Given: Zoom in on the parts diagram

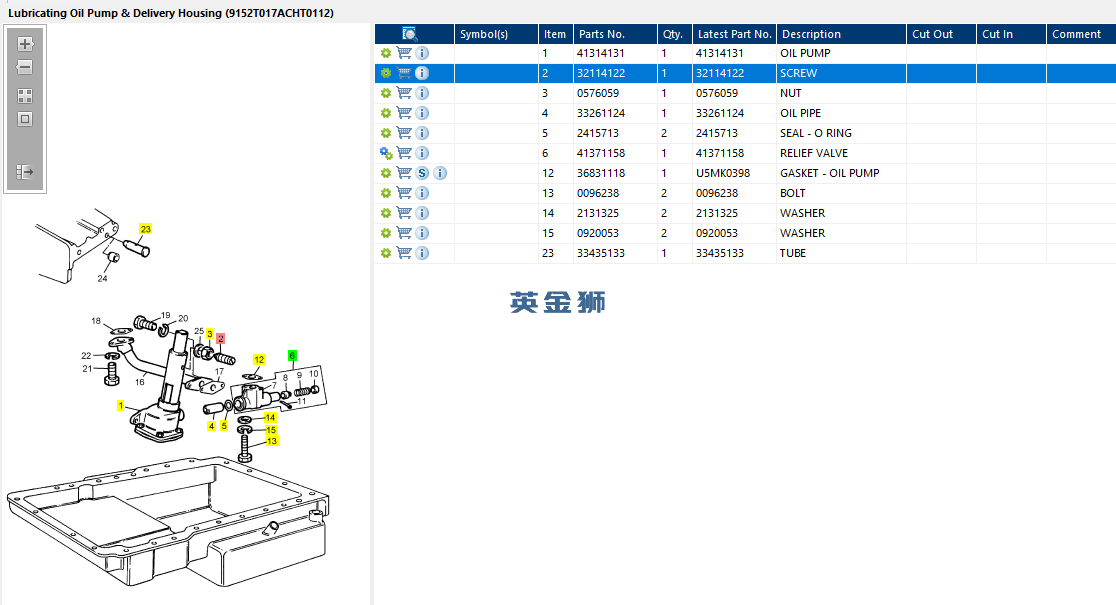Looking at the screenshot, I should (25, 43).
